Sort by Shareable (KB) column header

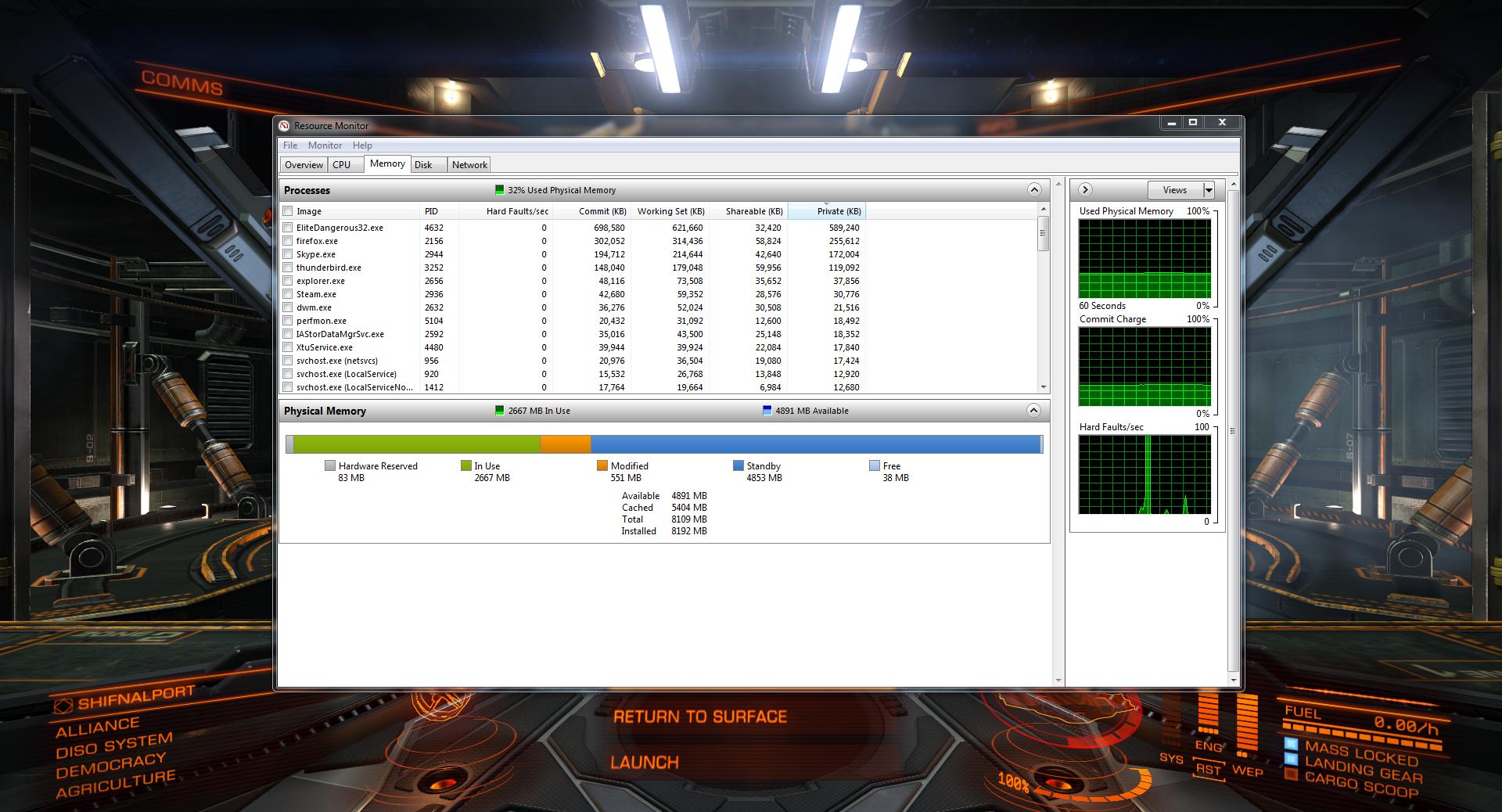pyautogui.click(x=748, y=211)
